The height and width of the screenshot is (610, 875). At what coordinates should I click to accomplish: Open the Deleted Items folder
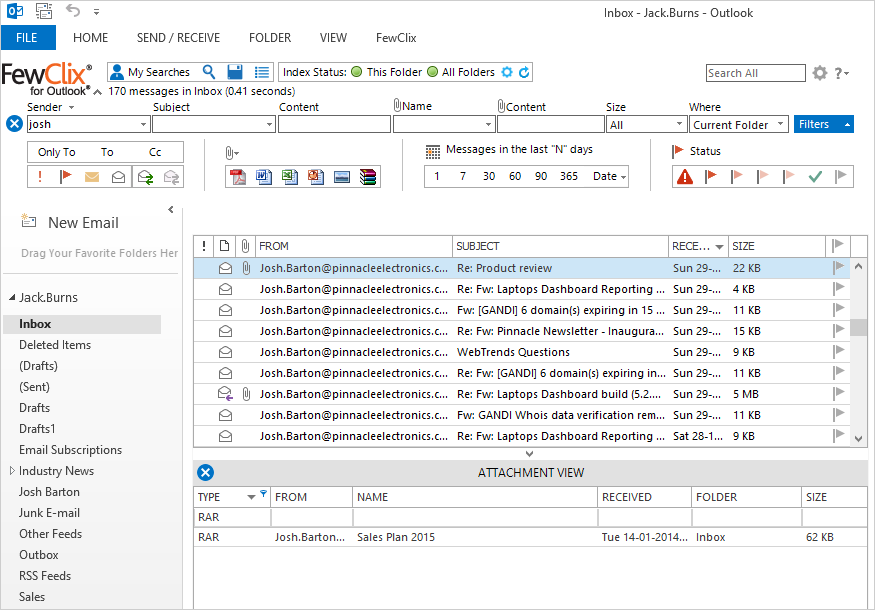point(55,345)
